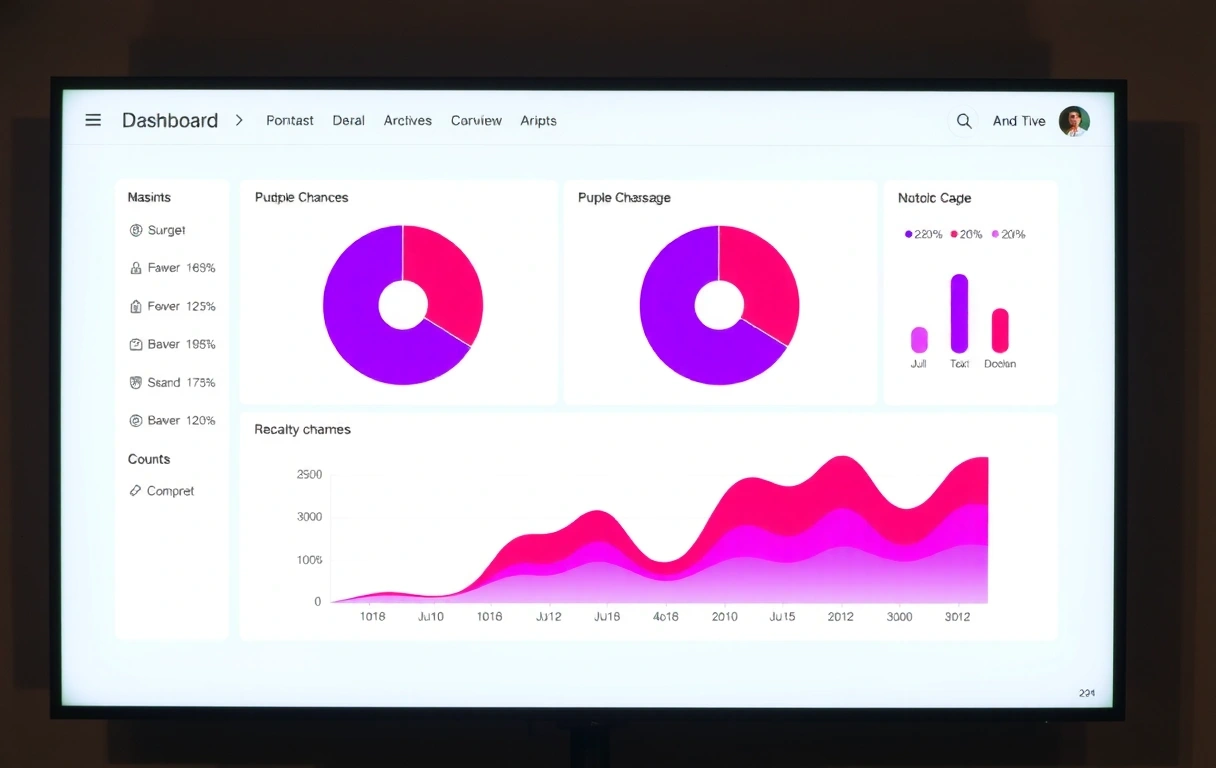Click the Baver 195% calendar icon
The image size is (1216, 768).
point(137,344)
